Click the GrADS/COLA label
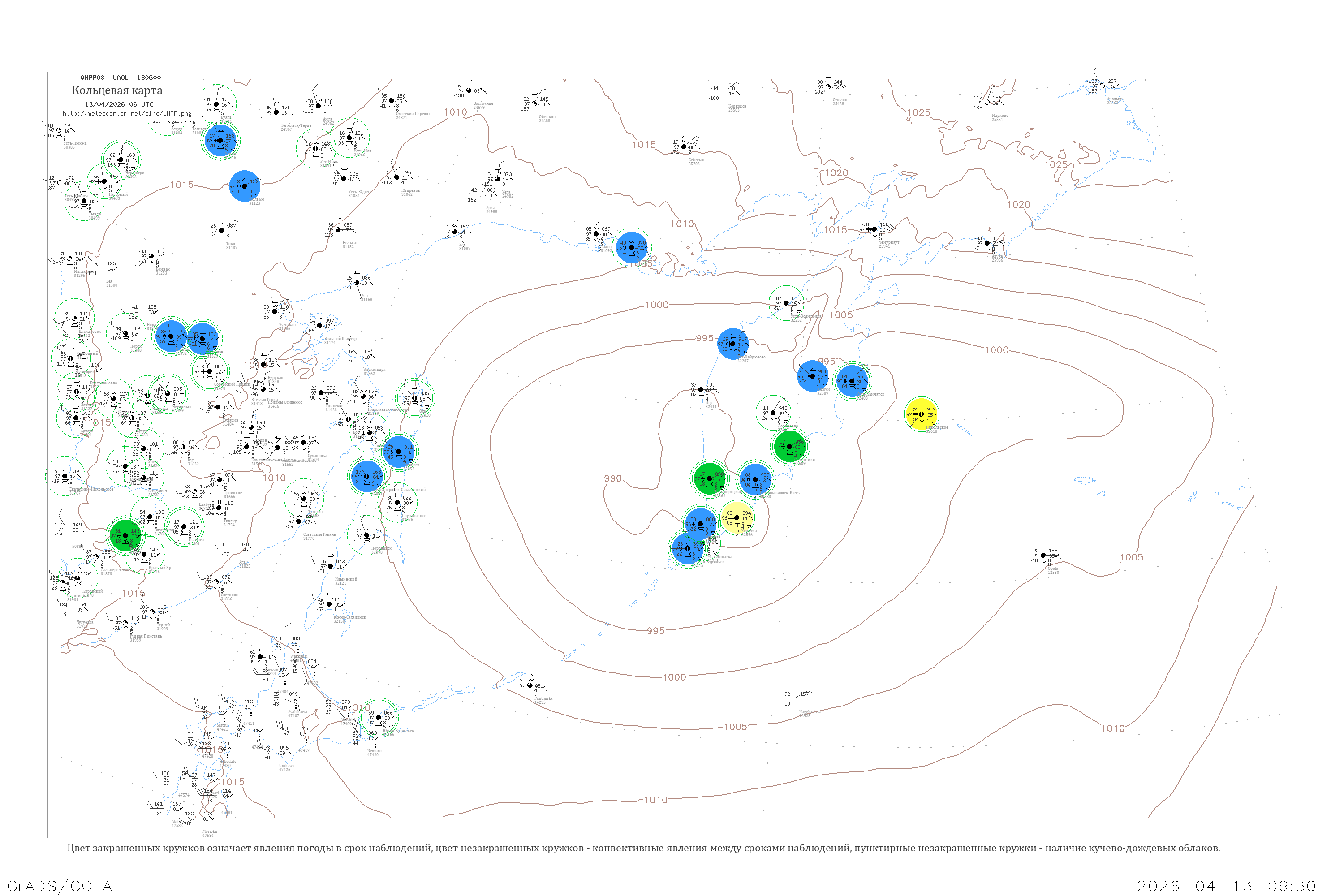 (x=60, y=886)
